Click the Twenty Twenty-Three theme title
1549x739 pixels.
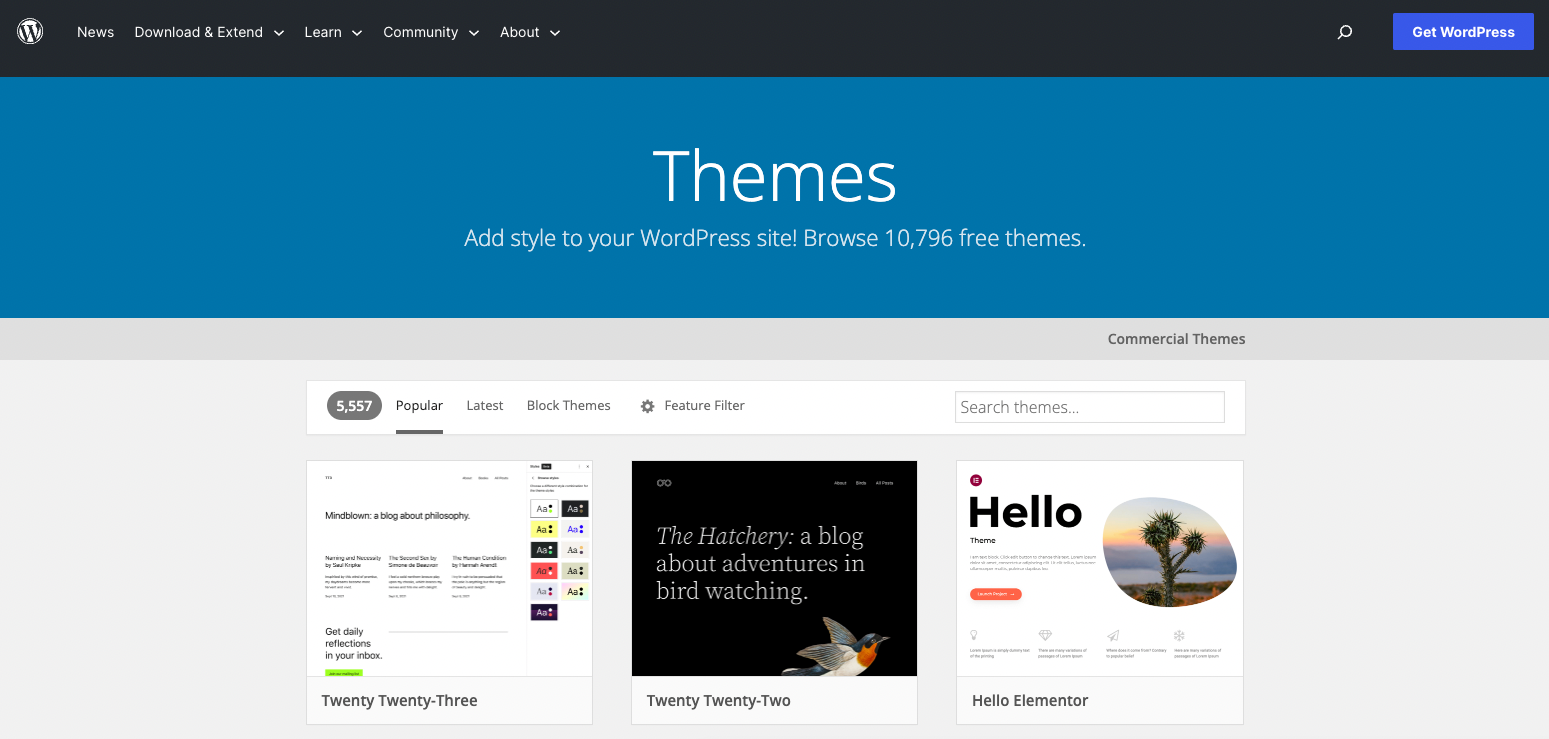[399, 700]
